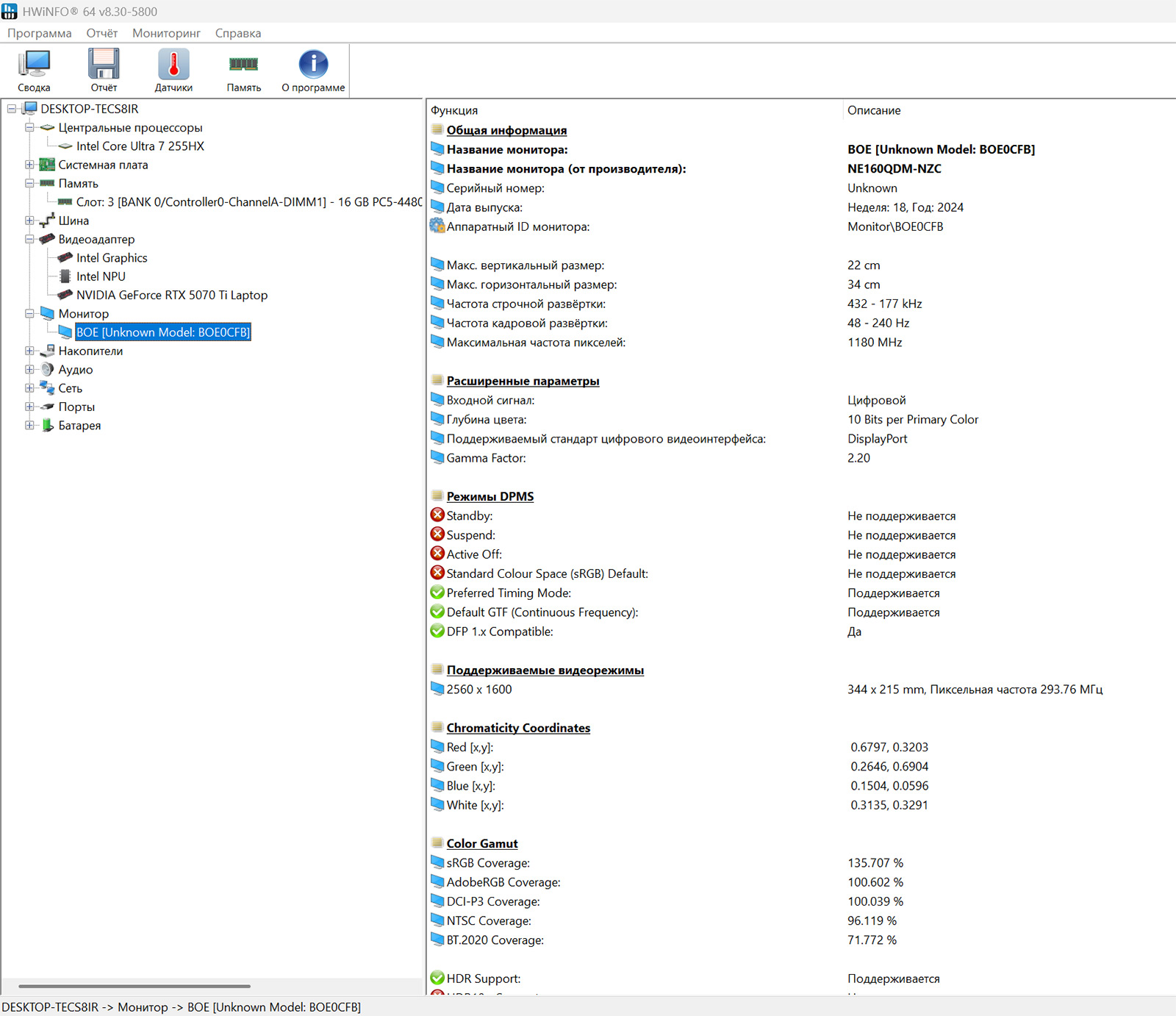Click the Описание column header
This screenshot has width=1176, height=1016.
coord(873,110)
